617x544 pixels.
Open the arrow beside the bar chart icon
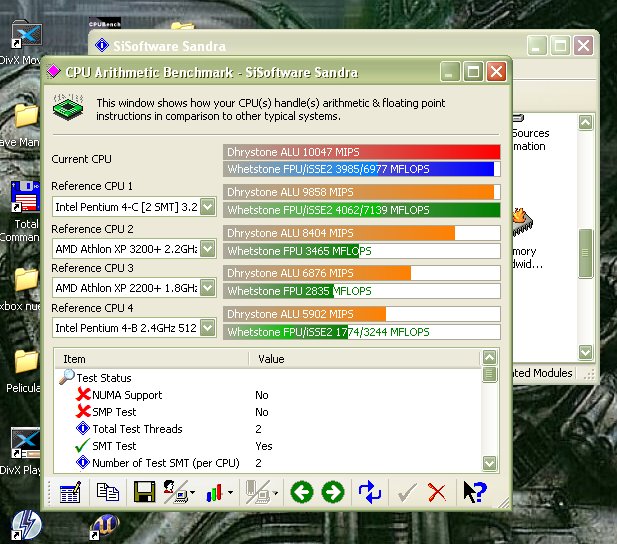click(x=230, y=492)
